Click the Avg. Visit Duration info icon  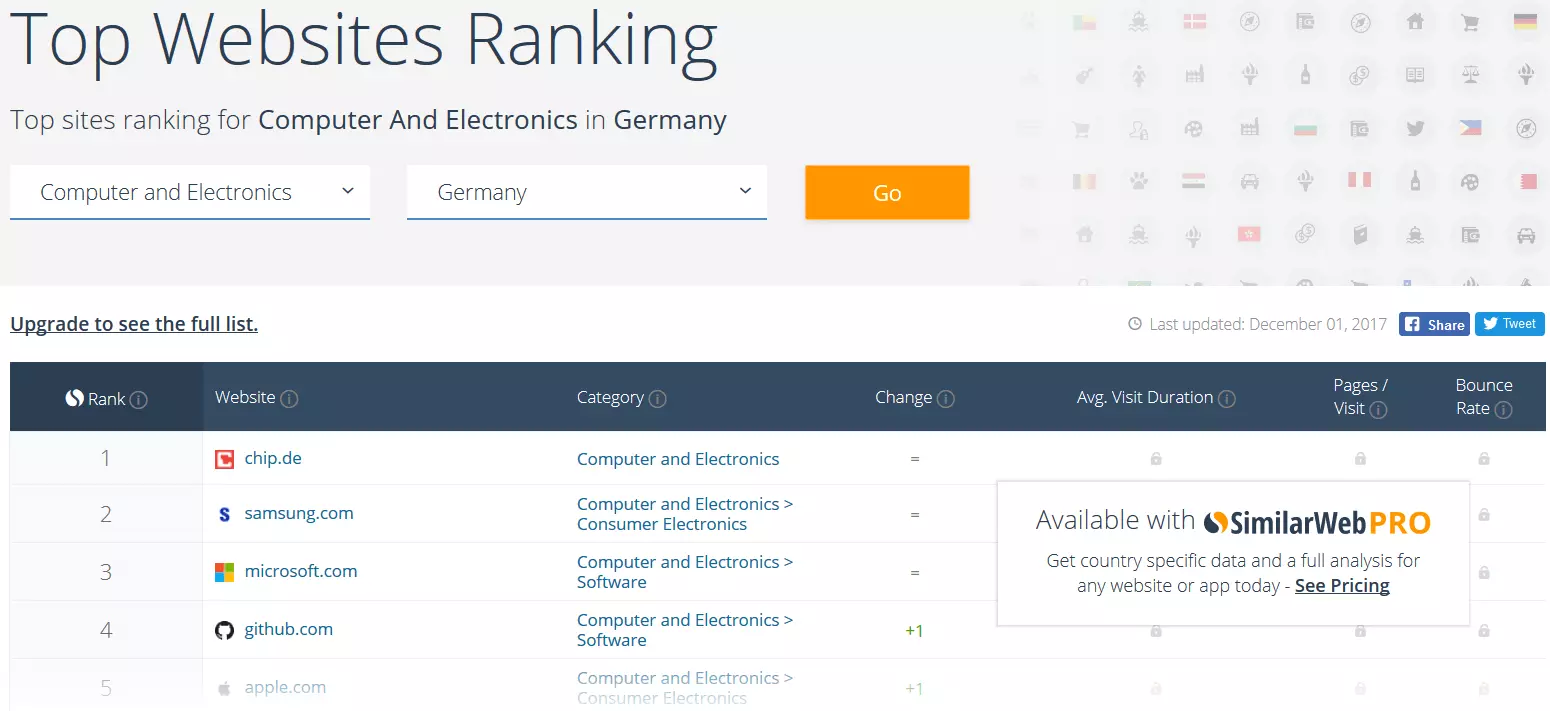pos(1226,399)
